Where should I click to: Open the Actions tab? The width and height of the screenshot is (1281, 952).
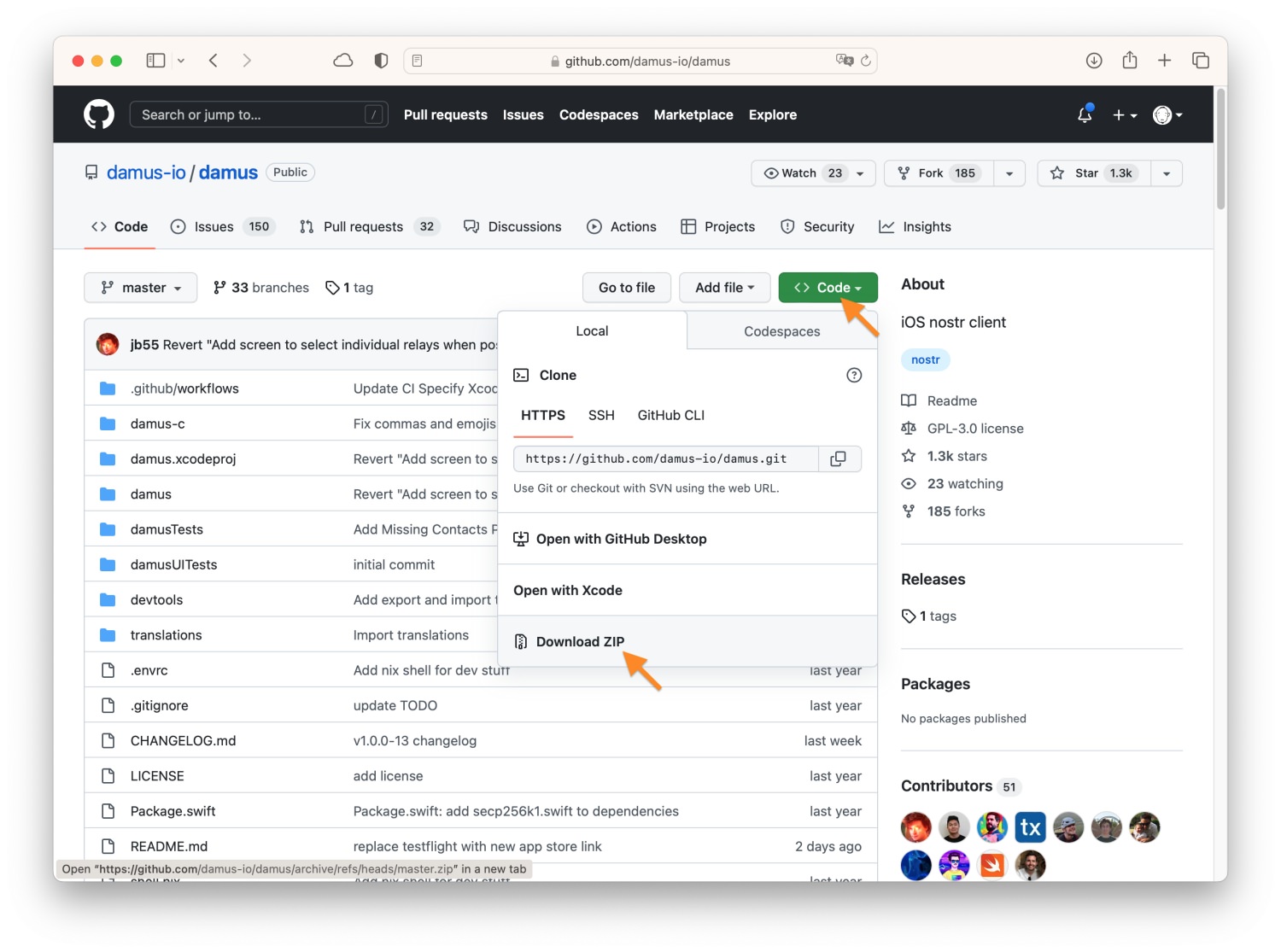pyautogui.click(x=622, y=226)
